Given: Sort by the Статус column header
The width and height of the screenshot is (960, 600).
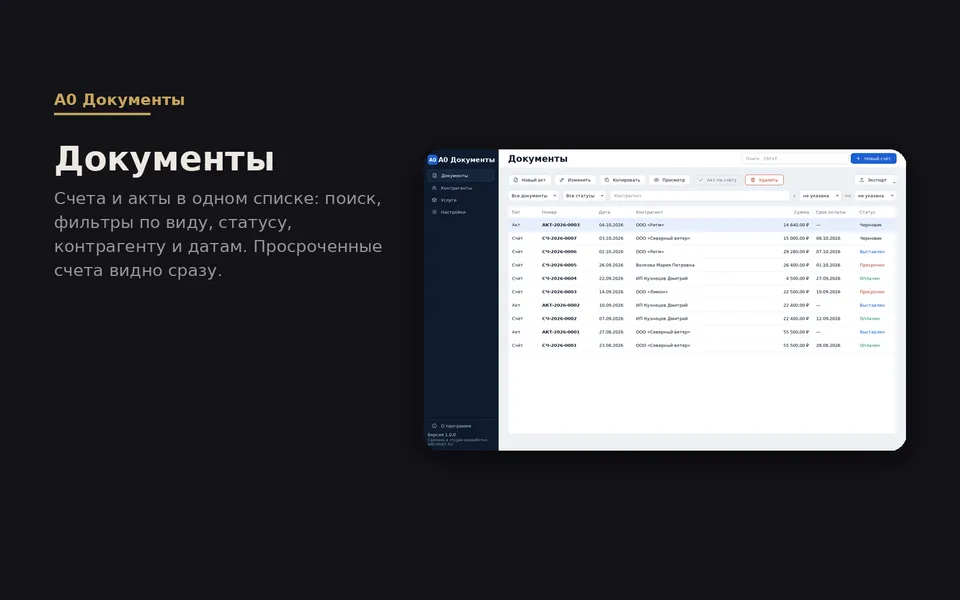Looking at the screenshot, I should tap(867, 212).
